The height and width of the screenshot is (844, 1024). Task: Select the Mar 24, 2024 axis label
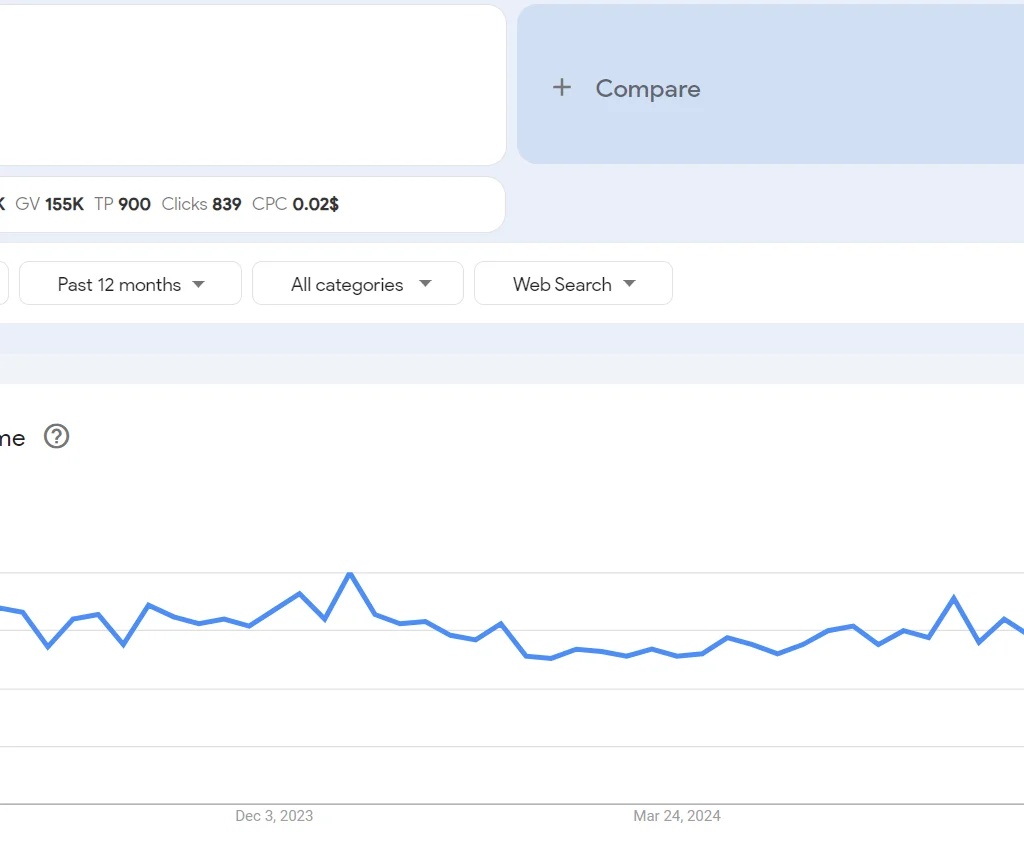tap(677, 816)
